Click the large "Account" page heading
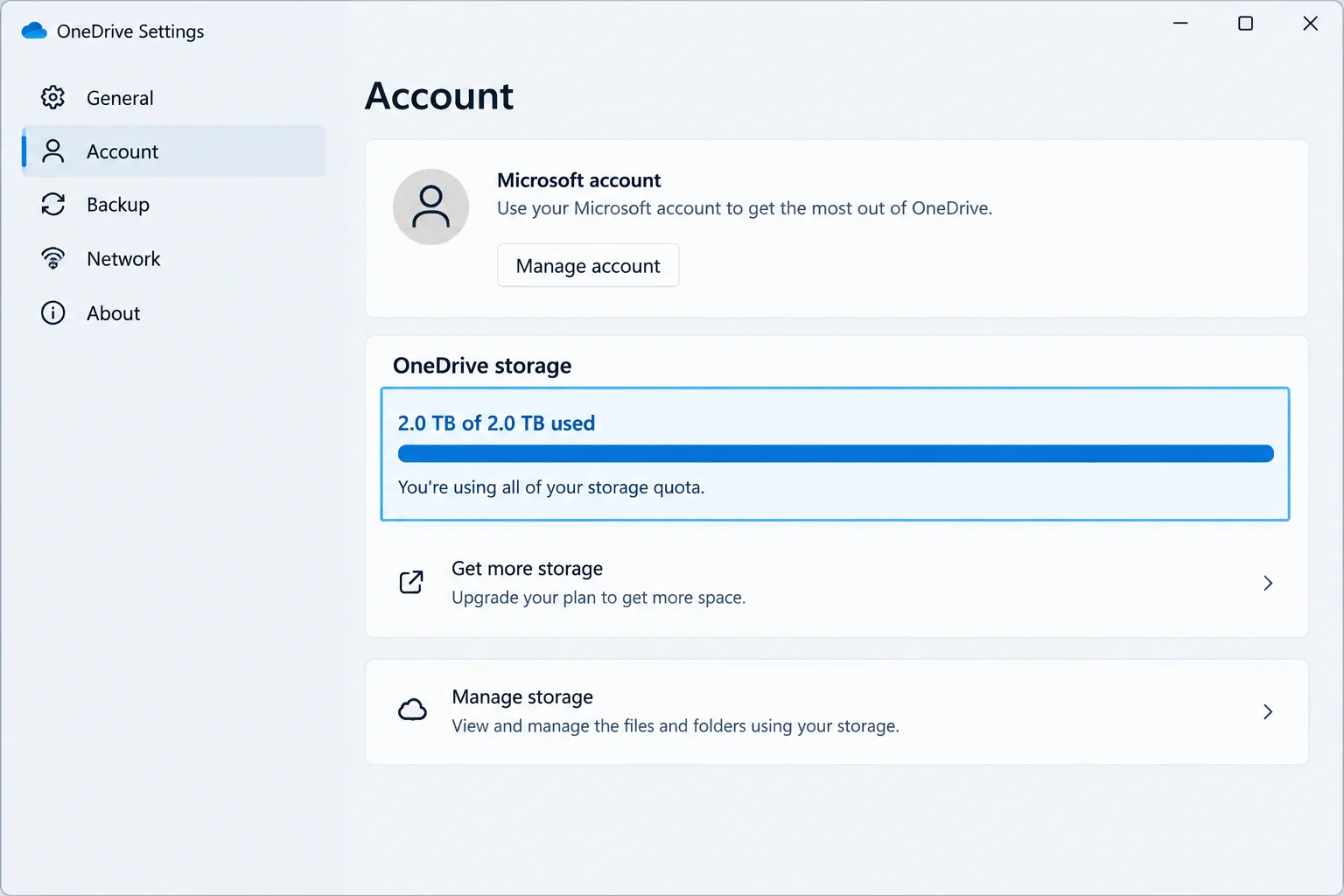The width and height of the screenshot is (1344, 896). [x=439, y=96]
